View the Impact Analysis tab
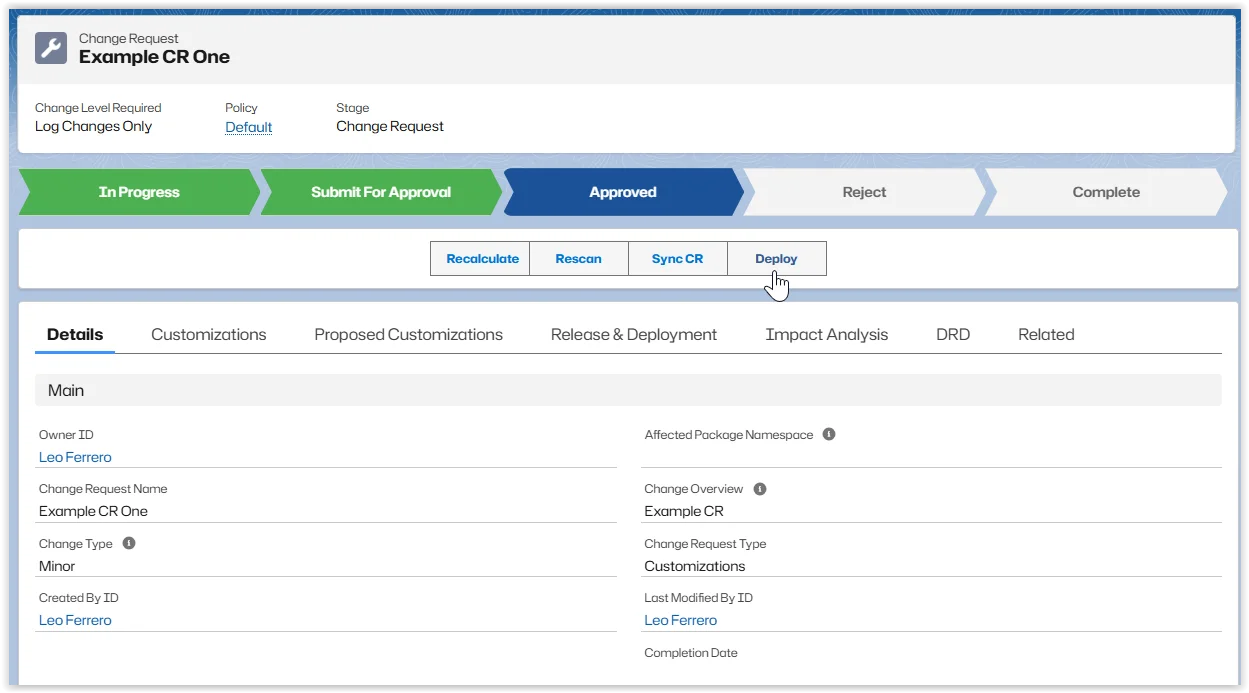The image size is (1249, 693). (826, 335)
